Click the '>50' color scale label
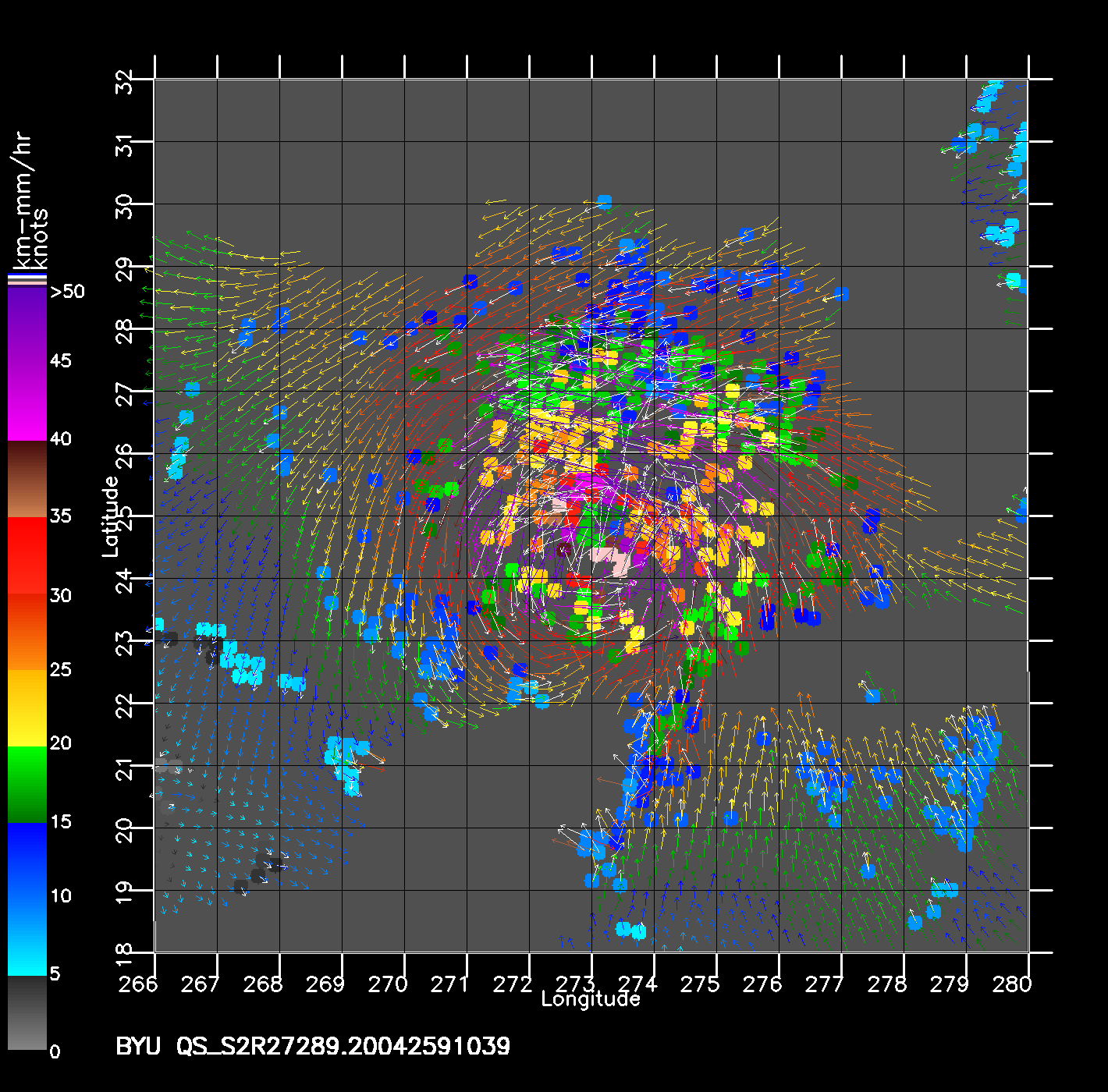The image size is (1108, 1092). tap(67, 292)
